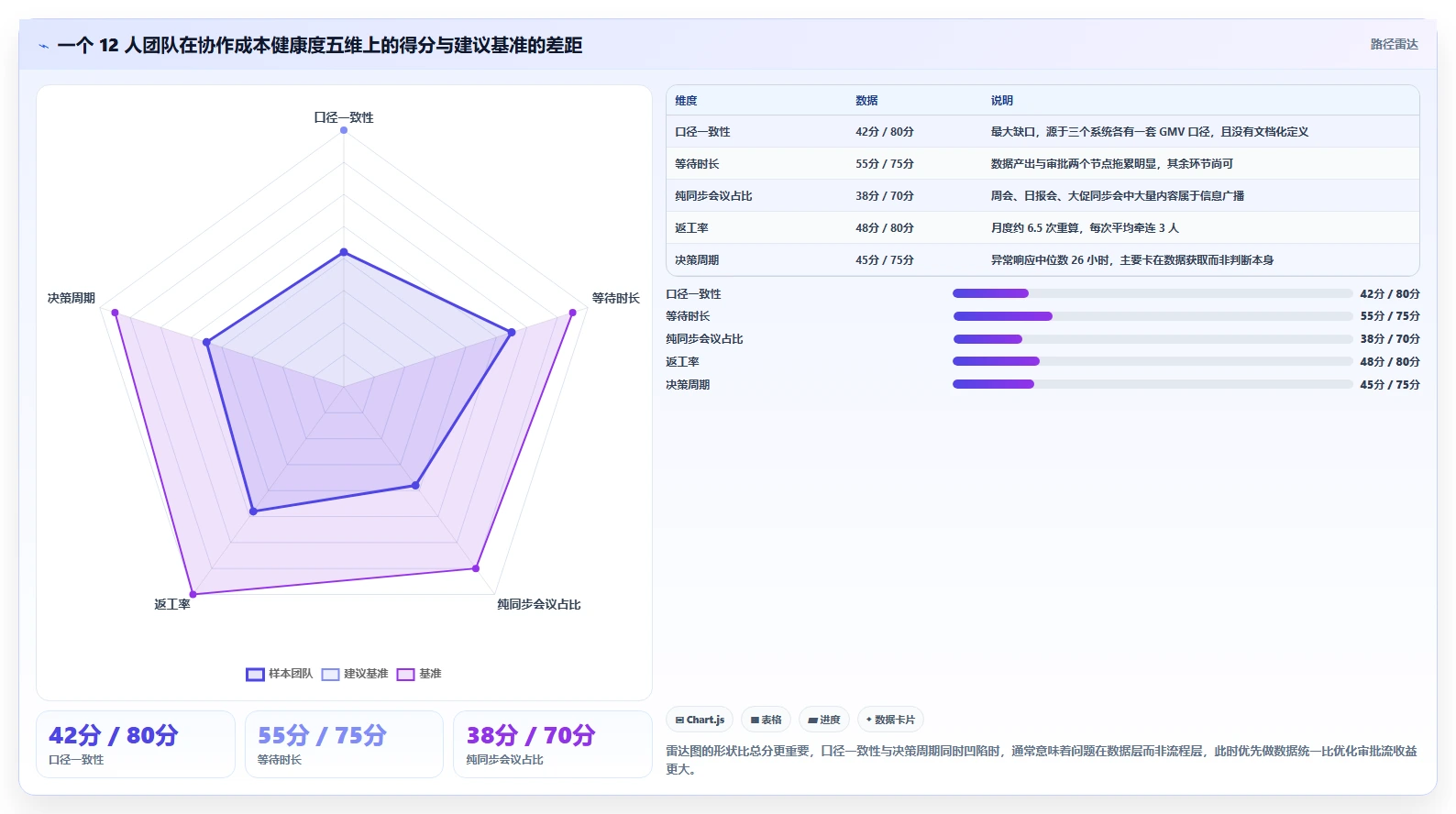Click the purple 基准 legend swatch
The width and height of the screenshot is (1456, 814).
[x=405, y=675]
